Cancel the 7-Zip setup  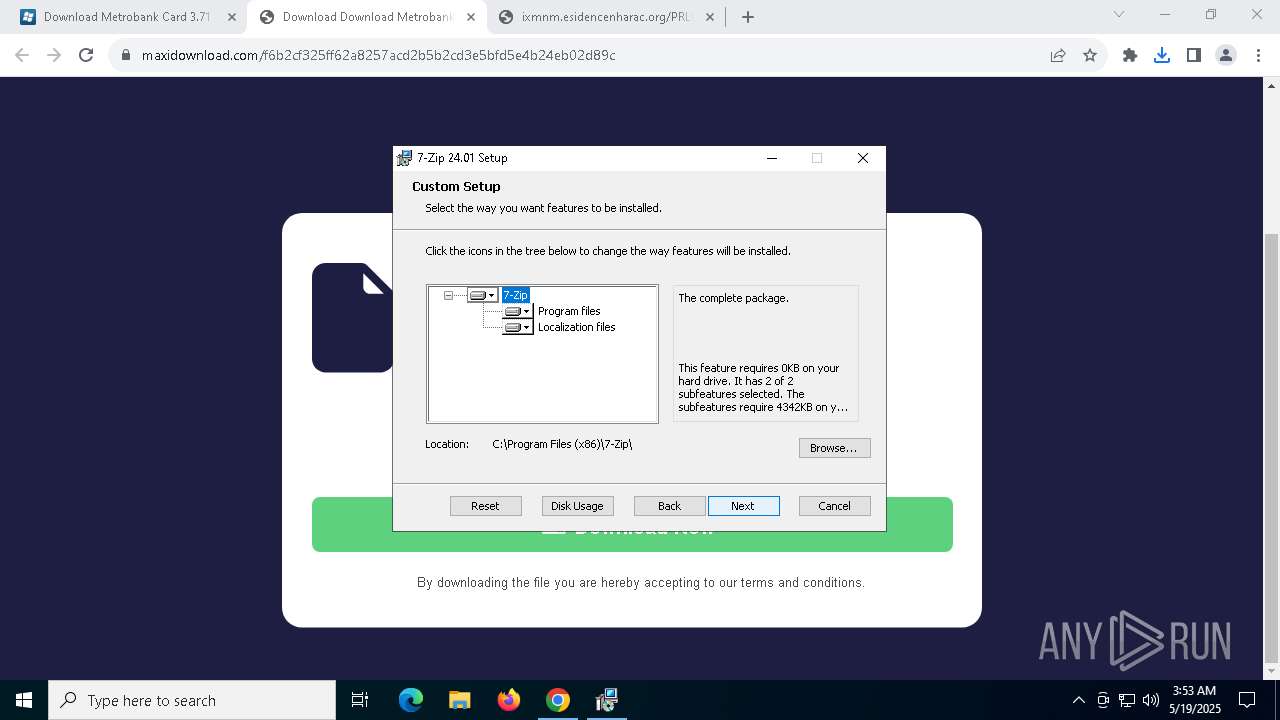coord(834,506)
